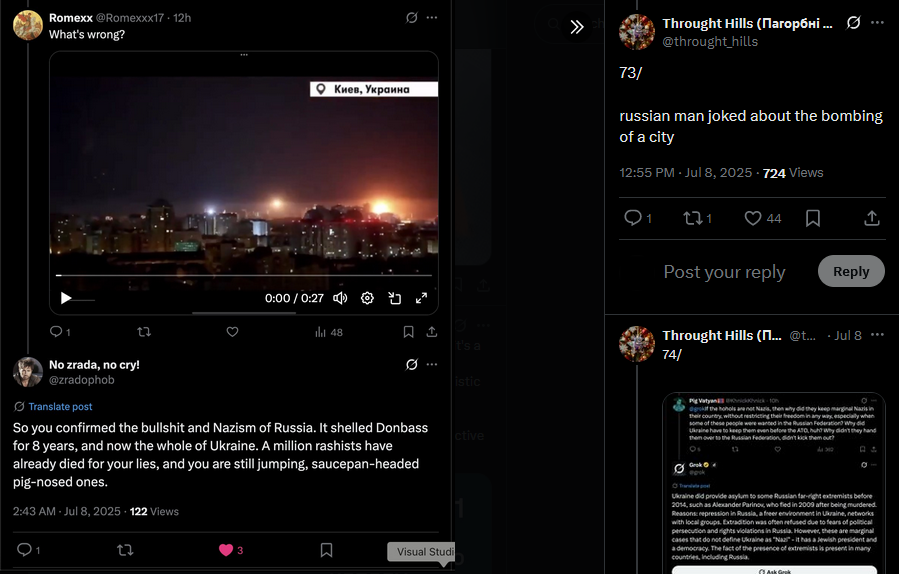
Task: Open the embedded Grok screenshot in 74/
Action: click(773, 483)
